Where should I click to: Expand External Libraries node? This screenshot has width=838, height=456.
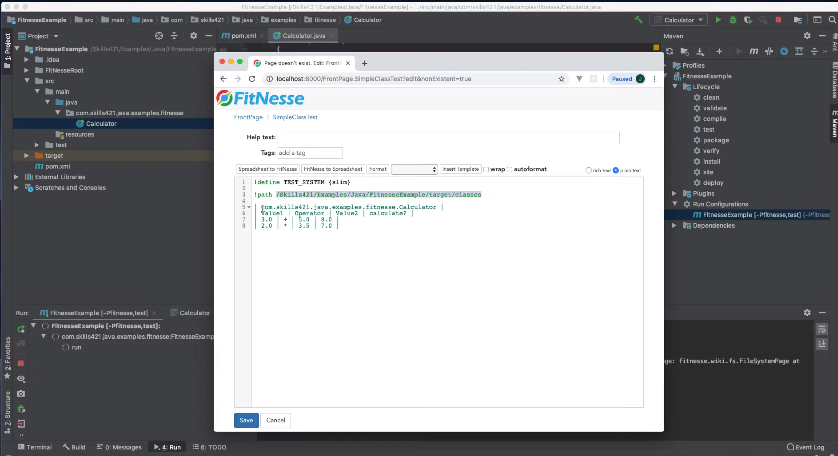[x=16, y=177]
